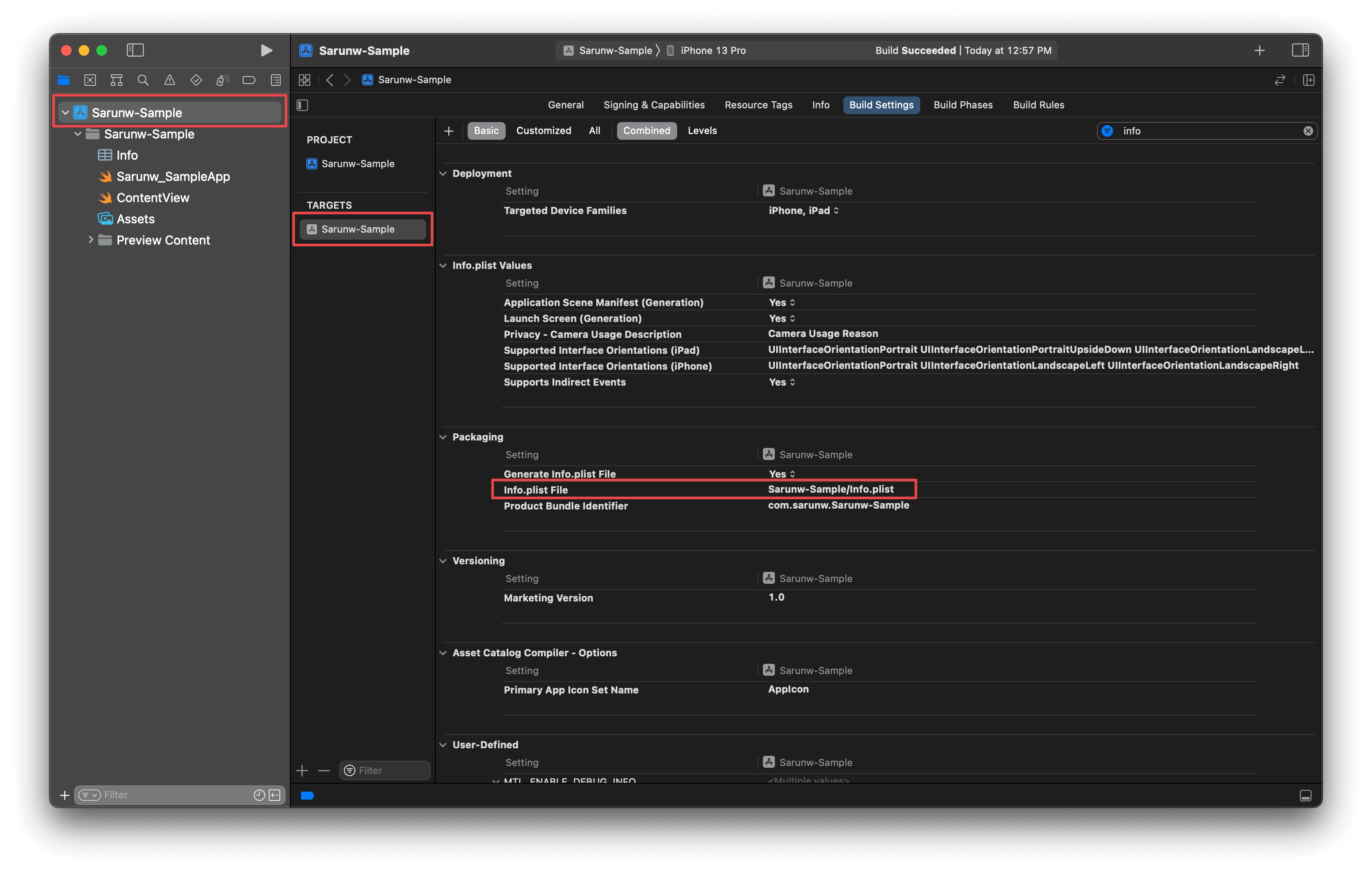Open the Breakpoint navigator icon
Screen dimensions: 1372x873
(249, 80)
